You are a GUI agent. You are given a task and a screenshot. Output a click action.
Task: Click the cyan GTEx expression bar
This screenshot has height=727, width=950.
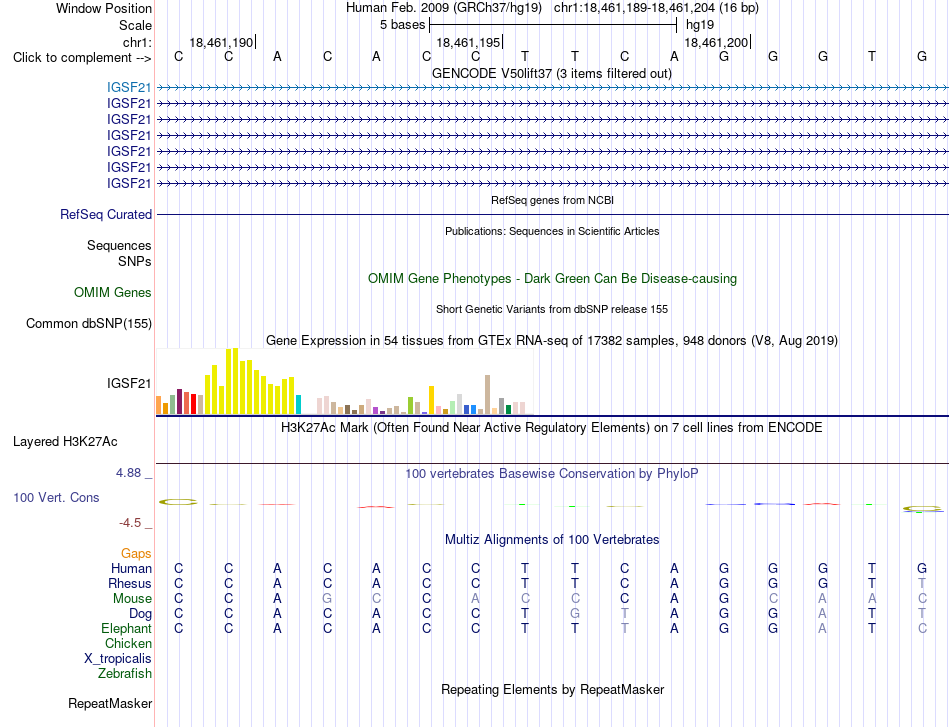299,405
